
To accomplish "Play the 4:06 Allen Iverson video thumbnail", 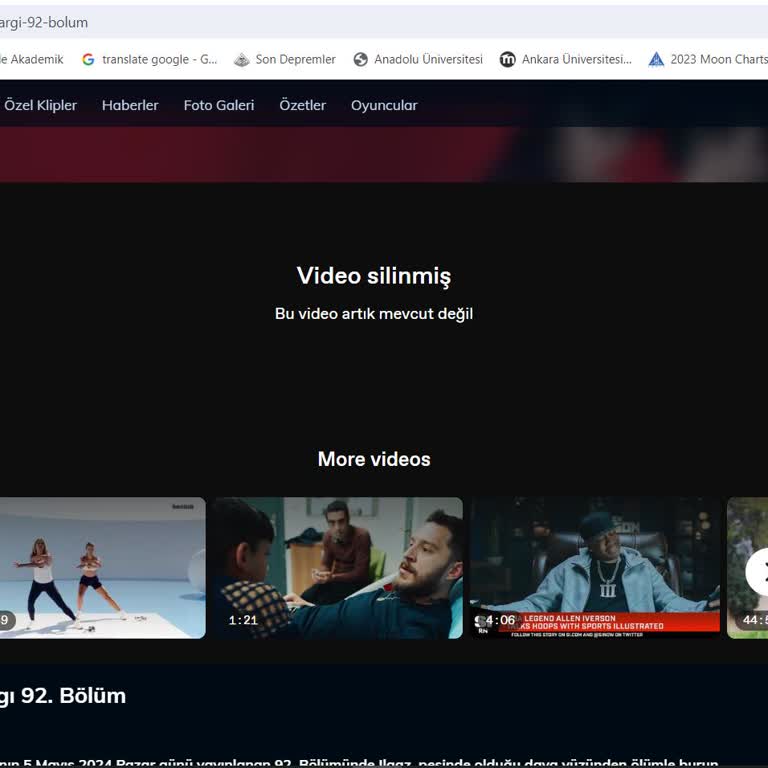I will [595, 568].
